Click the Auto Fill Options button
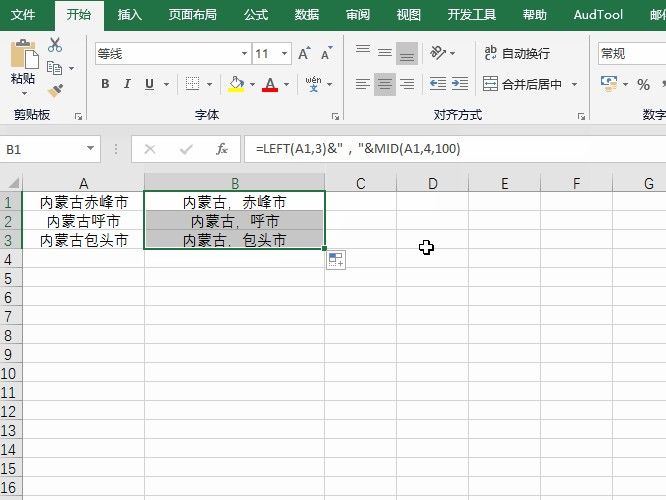The height and width of the screenshot is (500, 666). point(336,260)
